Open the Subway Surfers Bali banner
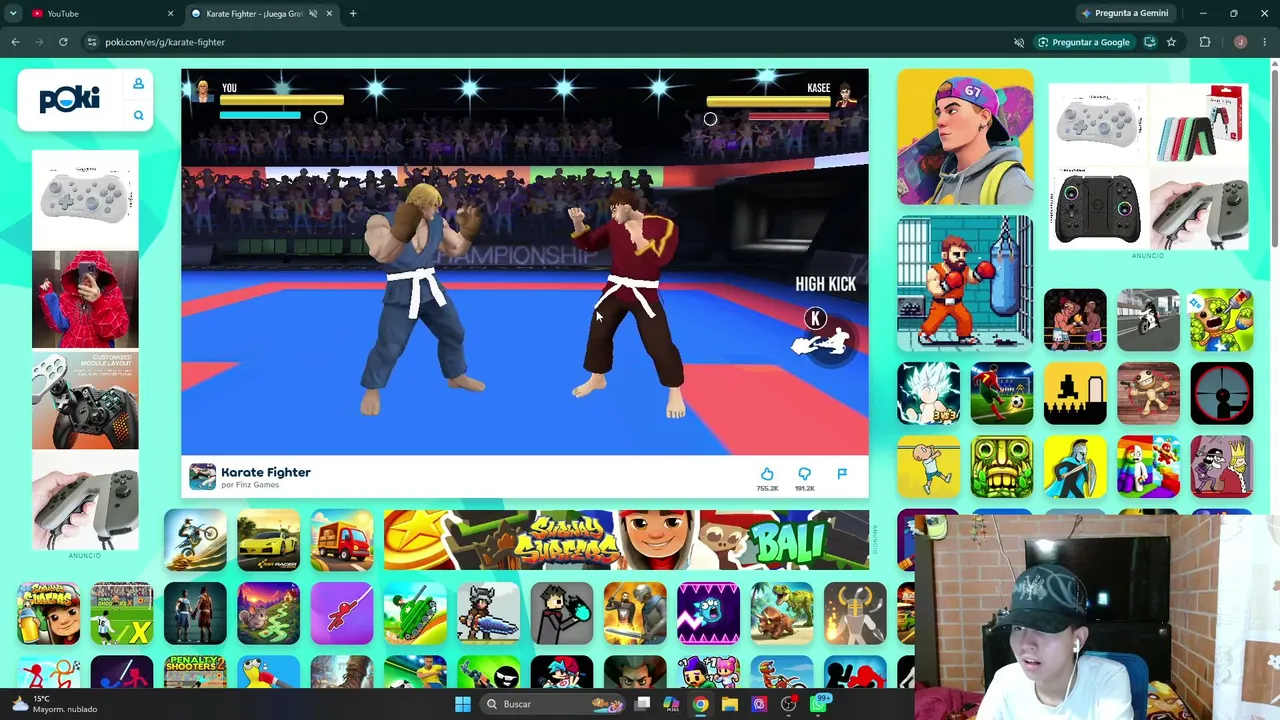Viewport: 1280px width, 720px height. (x=625, y=540)
